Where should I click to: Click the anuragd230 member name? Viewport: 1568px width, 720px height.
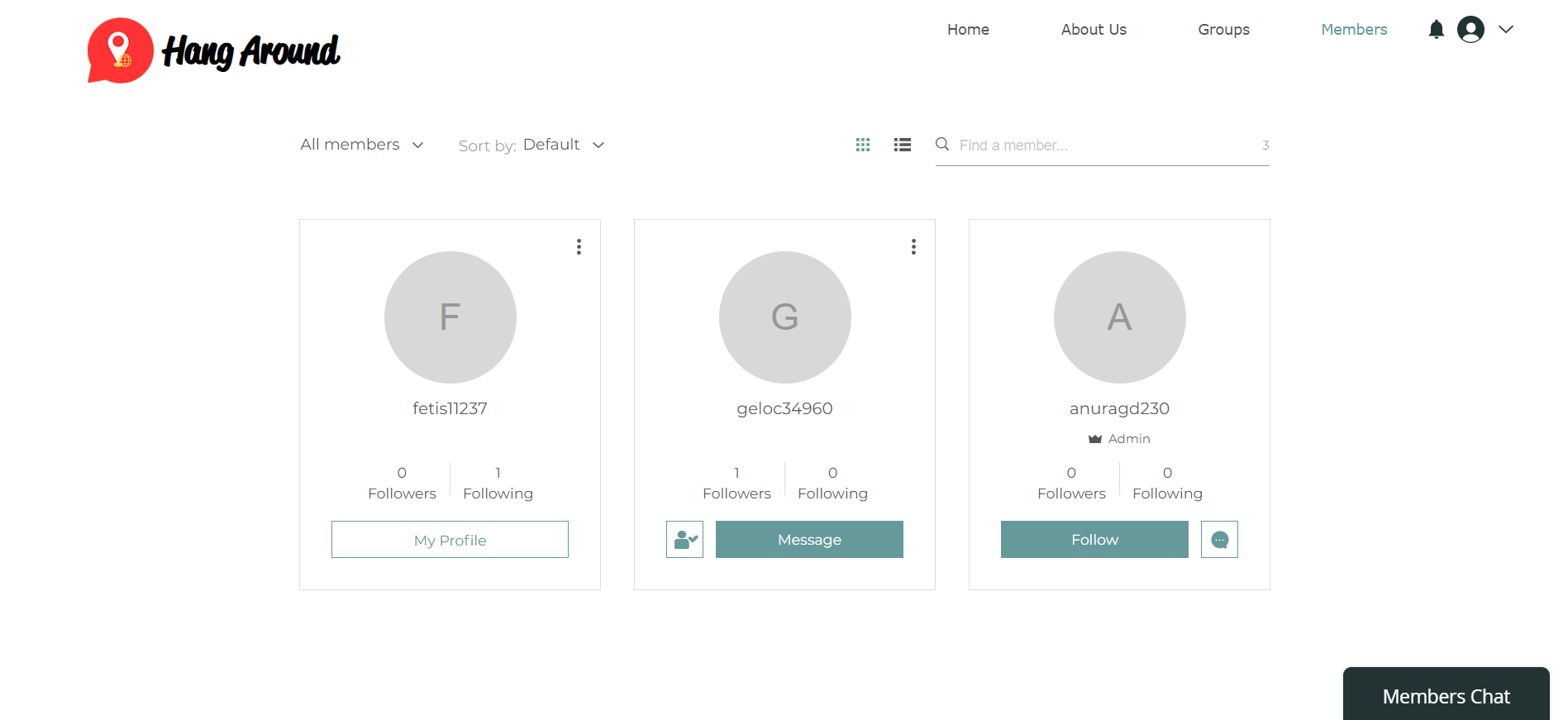1119,408
